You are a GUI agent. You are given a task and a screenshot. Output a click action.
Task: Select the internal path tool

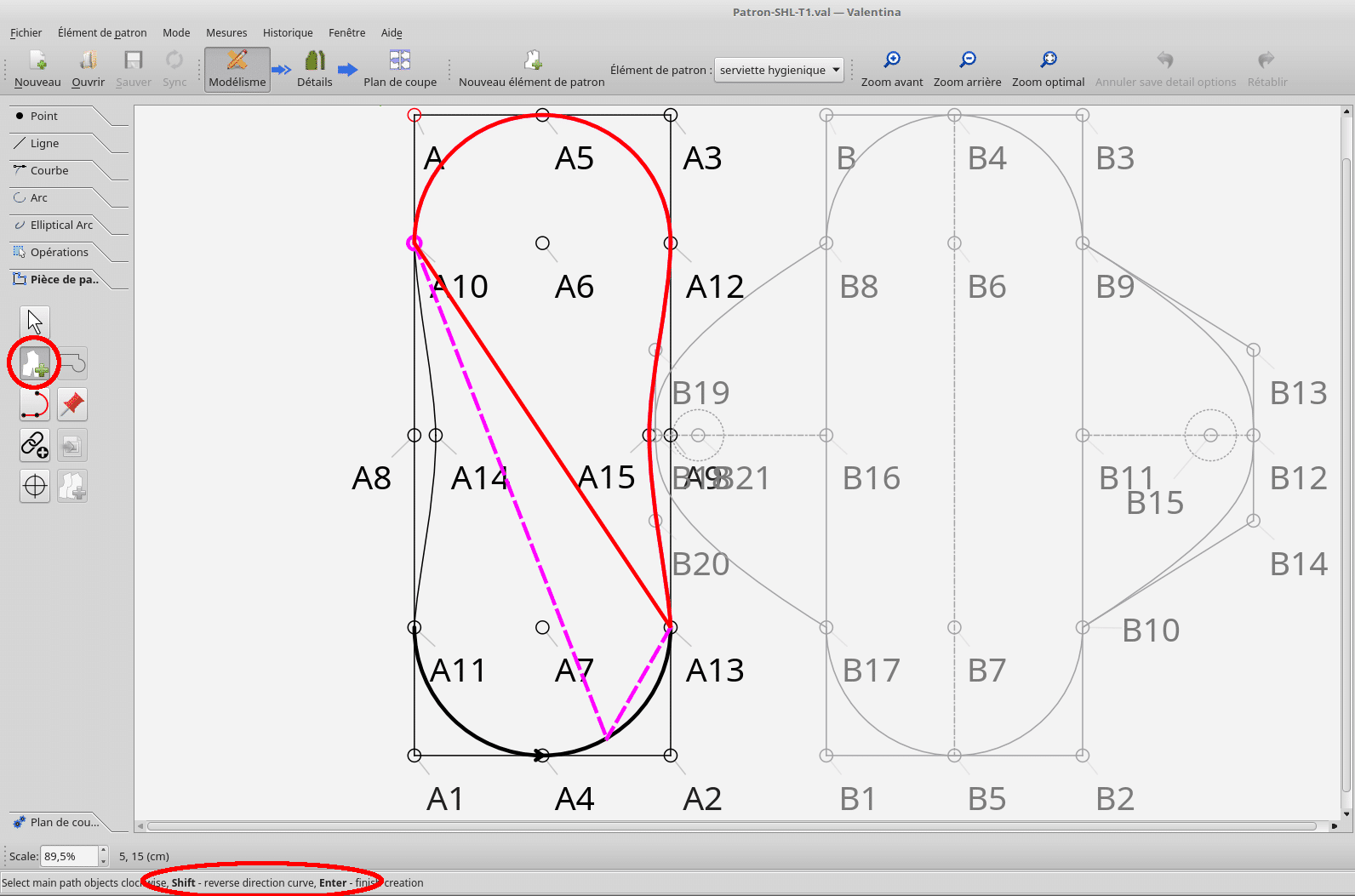[72, 363]
